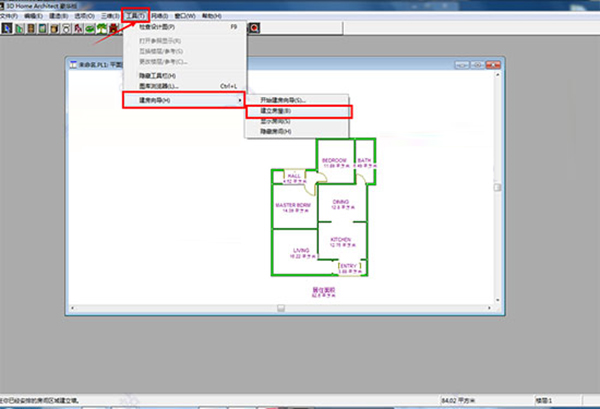Viewport: 600px width, 409px height.
Task: Choose 显示房间 in the submenu
Action: coord(297,121)
